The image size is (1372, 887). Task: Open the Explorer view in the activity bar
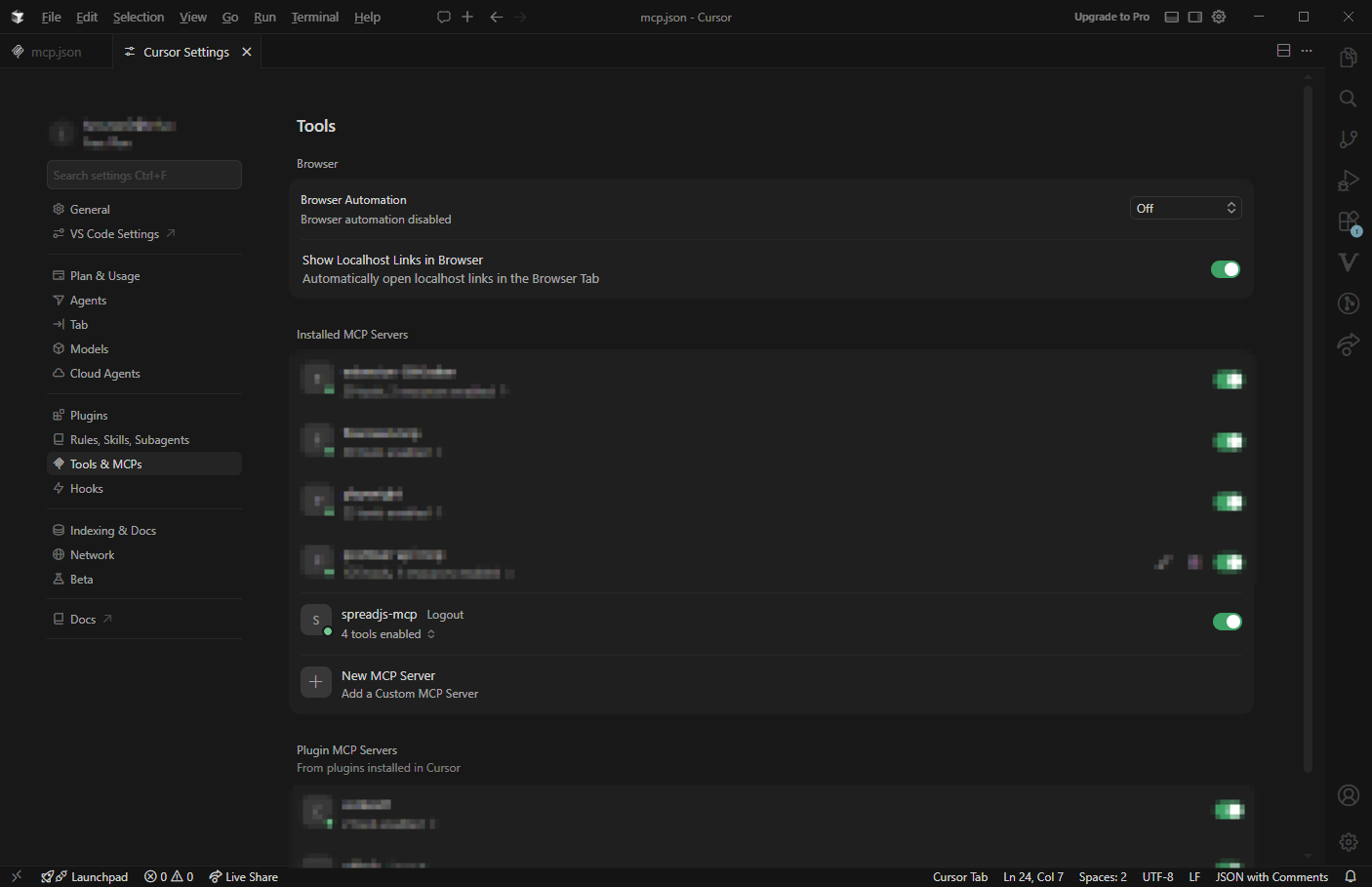click(x=1349, y=58)
